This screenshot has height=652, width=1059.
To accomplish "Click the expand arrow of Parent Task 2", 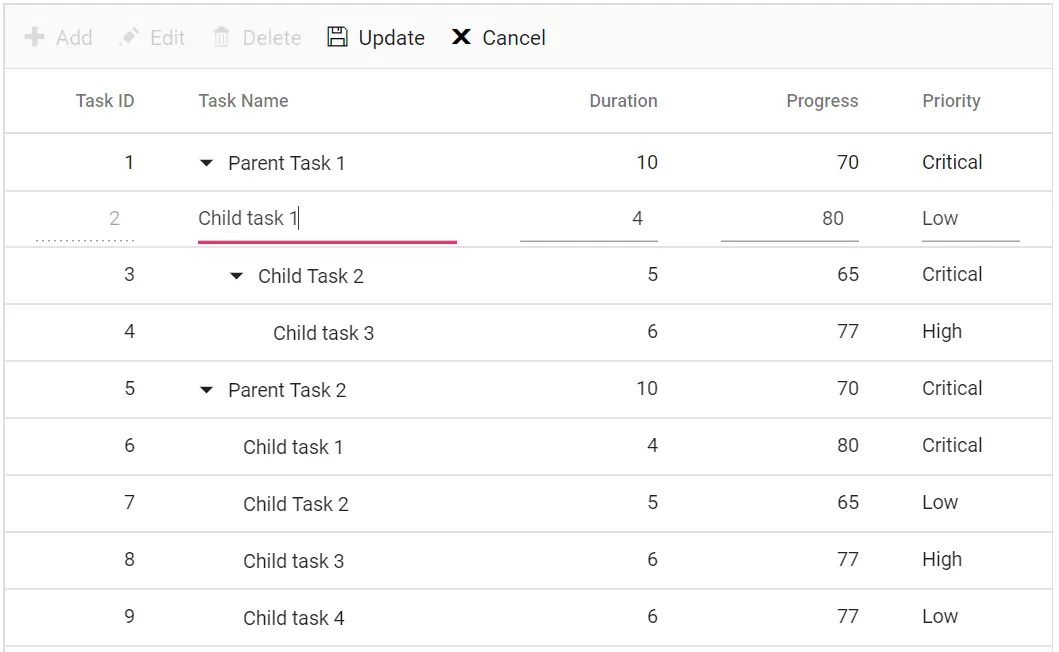I will pos(206,390).
